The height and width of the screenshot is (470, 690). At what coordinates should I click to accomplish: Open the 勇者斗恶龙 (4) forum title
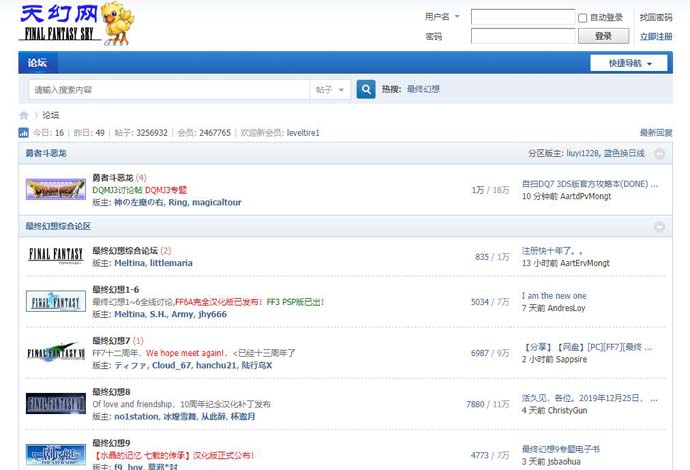point(113,178)
